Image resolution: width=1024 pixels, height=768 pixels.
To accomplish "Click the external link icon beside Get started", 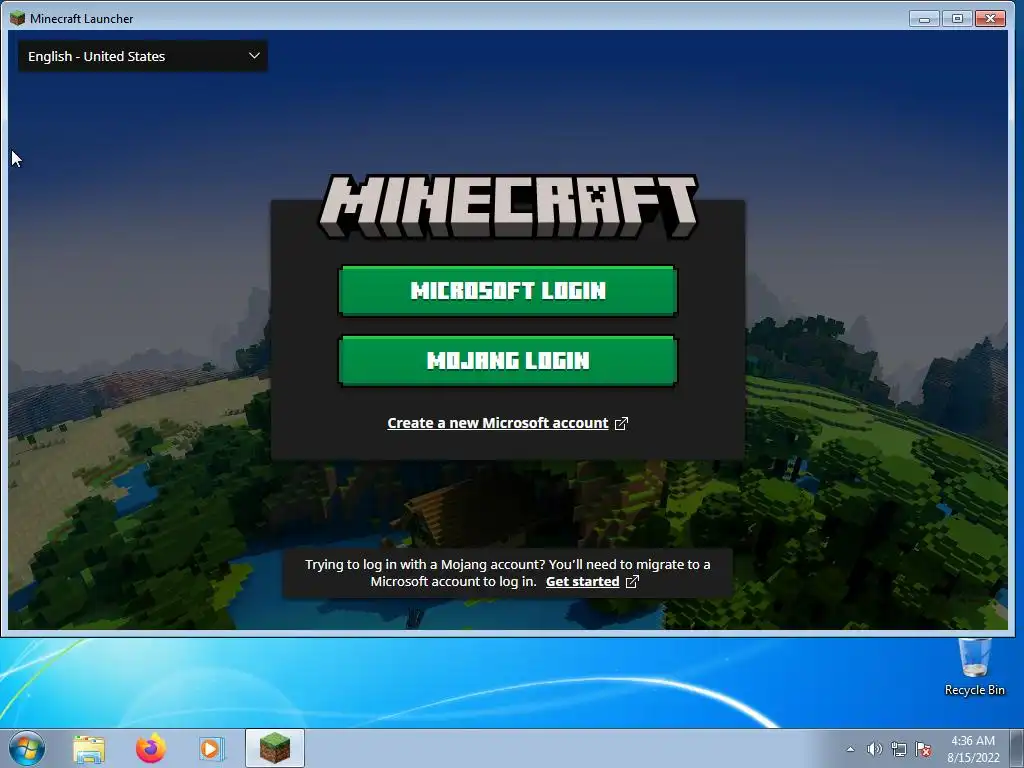I will click(x=632, y=581).
